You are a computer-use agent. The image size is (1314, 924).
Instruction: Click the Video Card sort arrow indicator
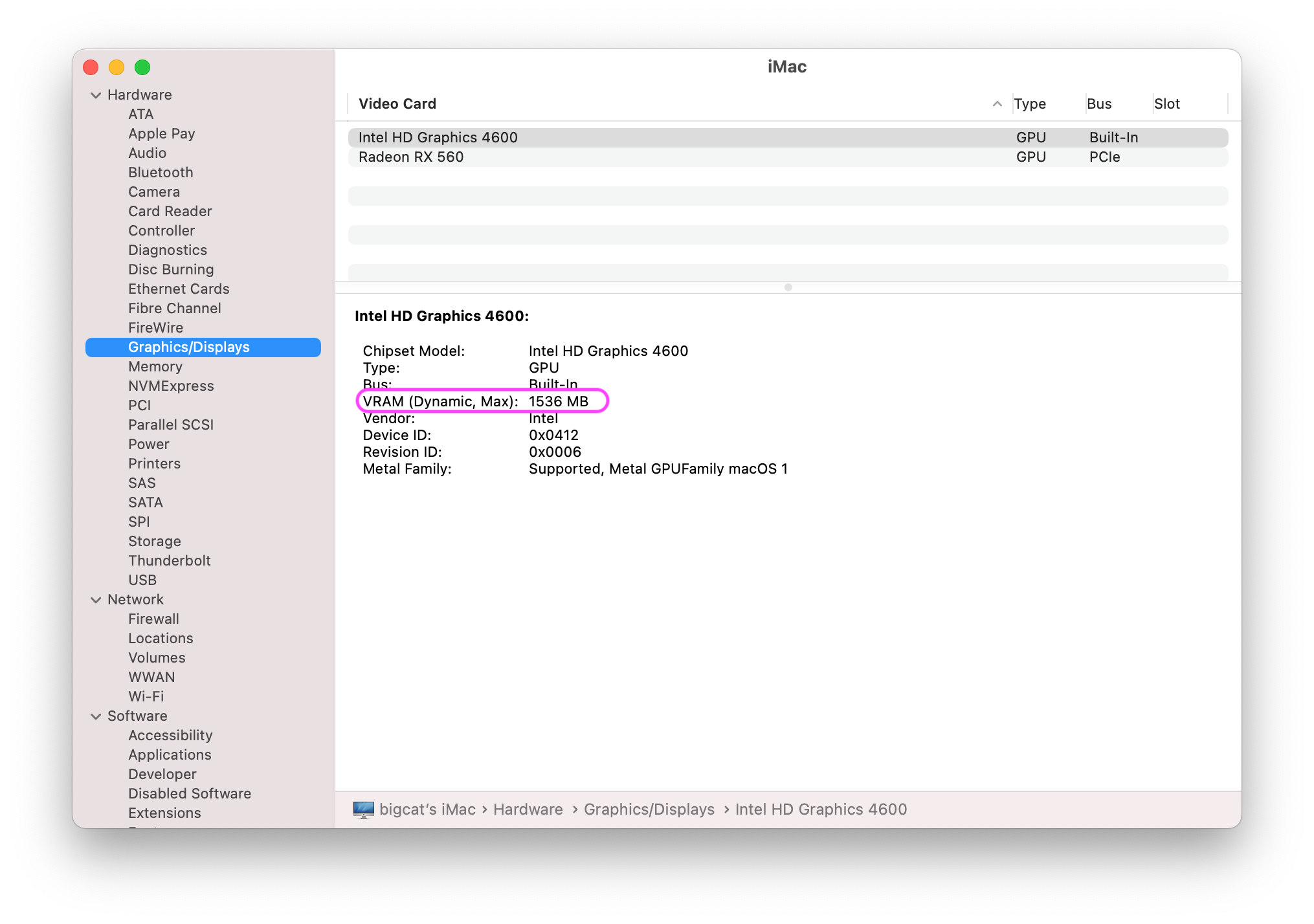click(997, 104)
